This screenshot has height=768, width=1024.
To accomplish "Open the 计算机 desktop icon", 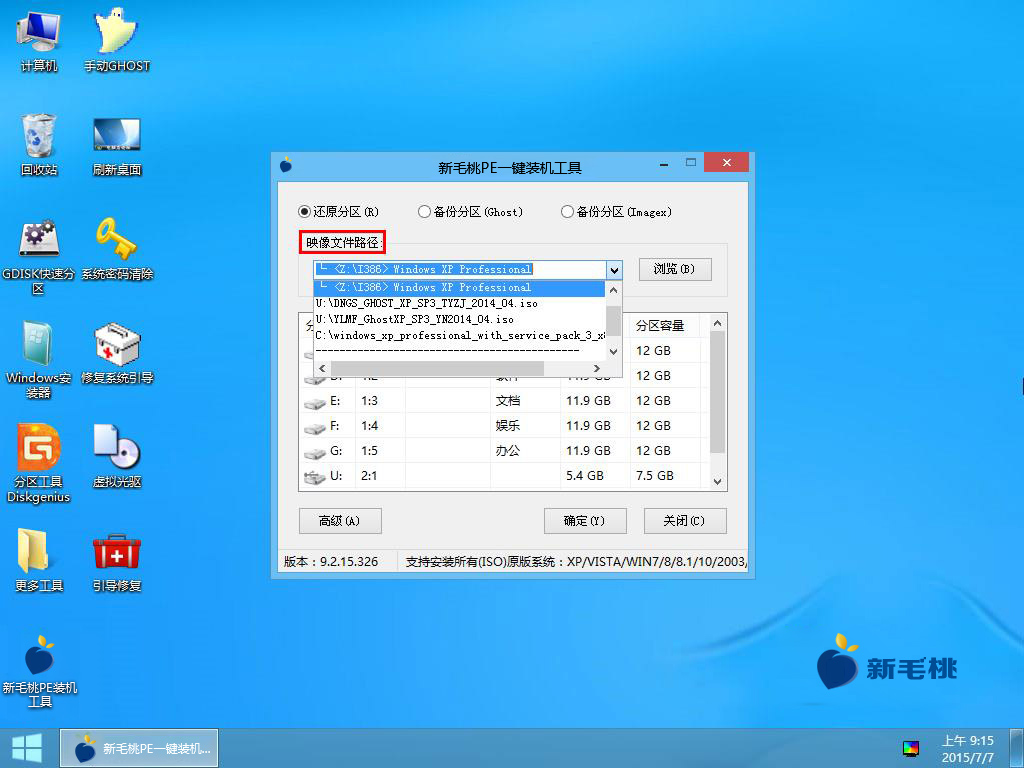I will tap(39, 40).
